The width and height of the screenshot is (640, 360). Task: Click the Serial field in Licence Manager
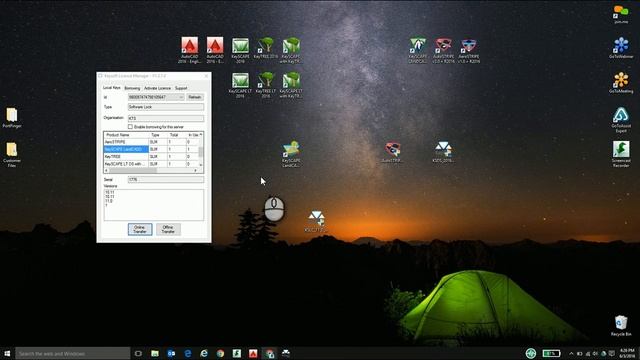tap(165, 180)
